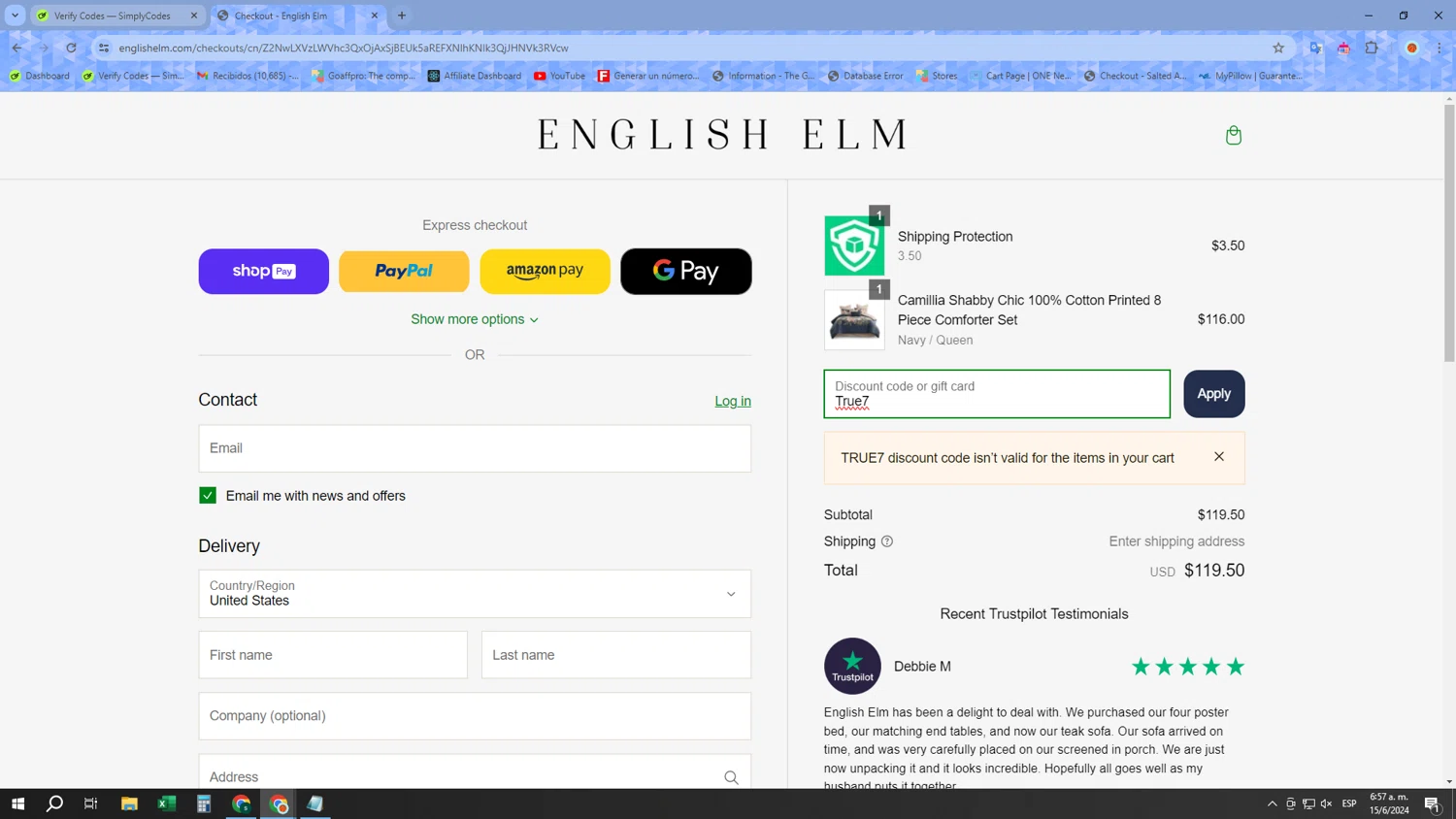Click the Log in link
The image size is (1456, 819).
[733, 401]
